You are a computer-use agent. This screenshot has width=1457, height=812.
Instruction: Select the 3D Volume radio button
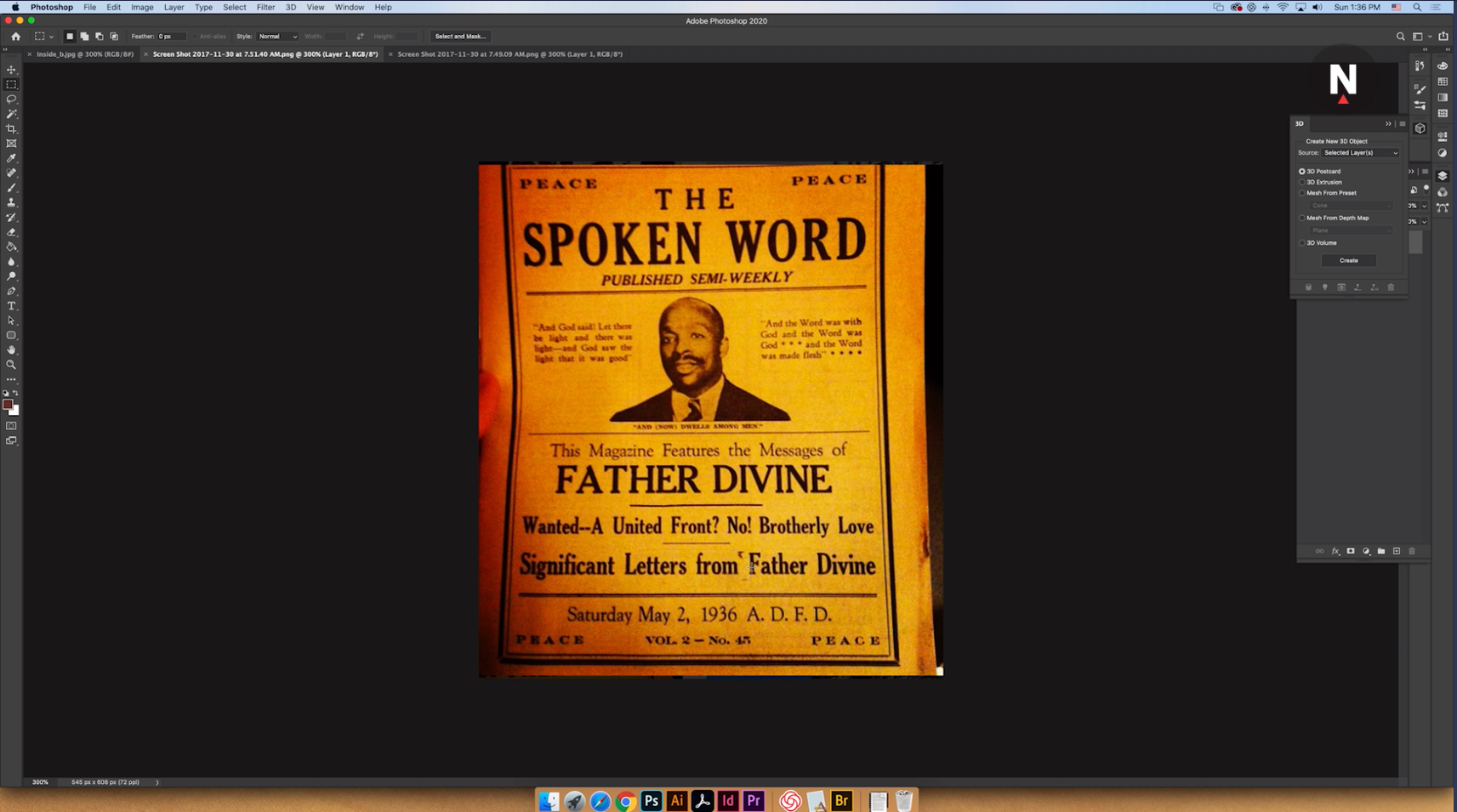tap(1301, 242)
